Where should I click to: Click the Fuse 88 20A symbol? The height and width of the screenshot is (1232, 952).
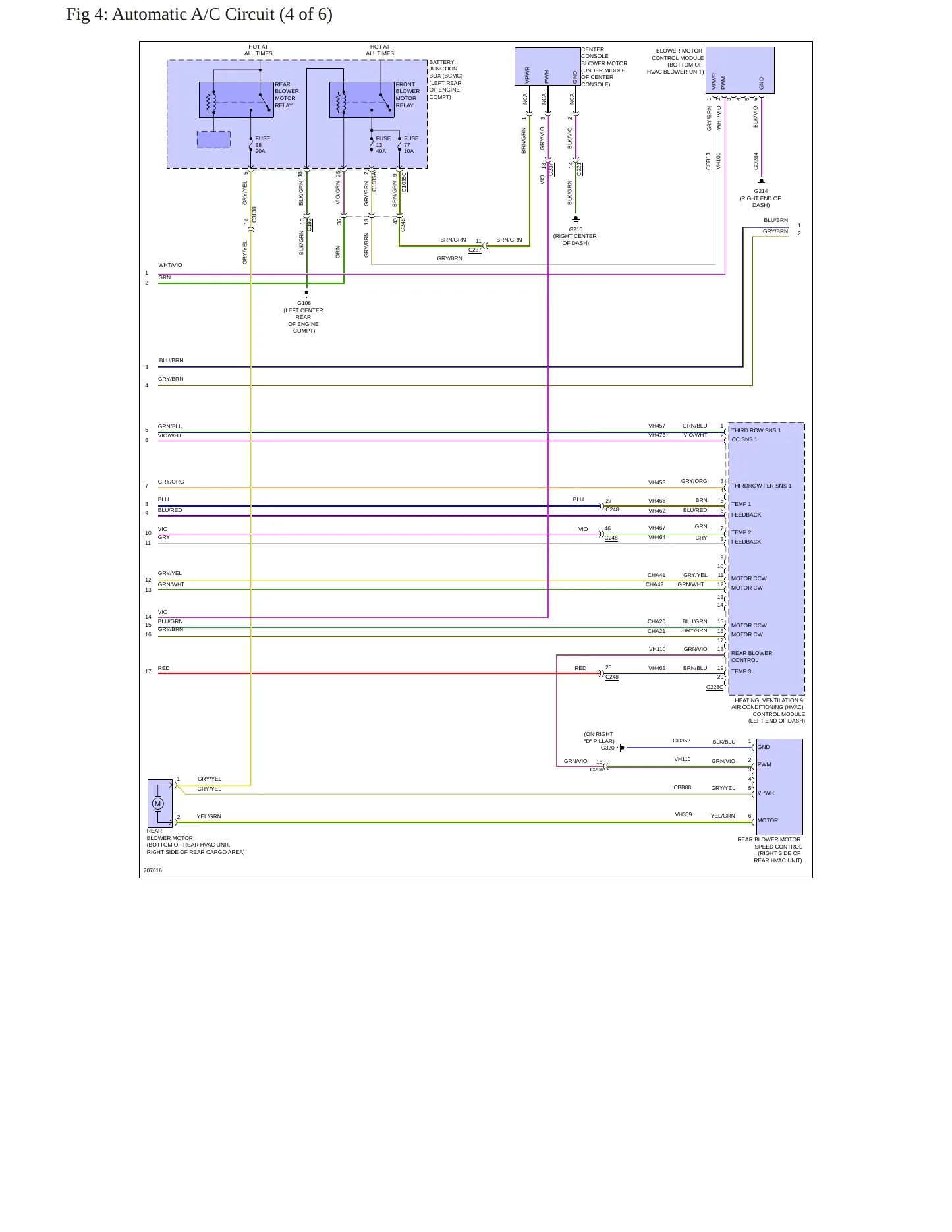point(250,144)
